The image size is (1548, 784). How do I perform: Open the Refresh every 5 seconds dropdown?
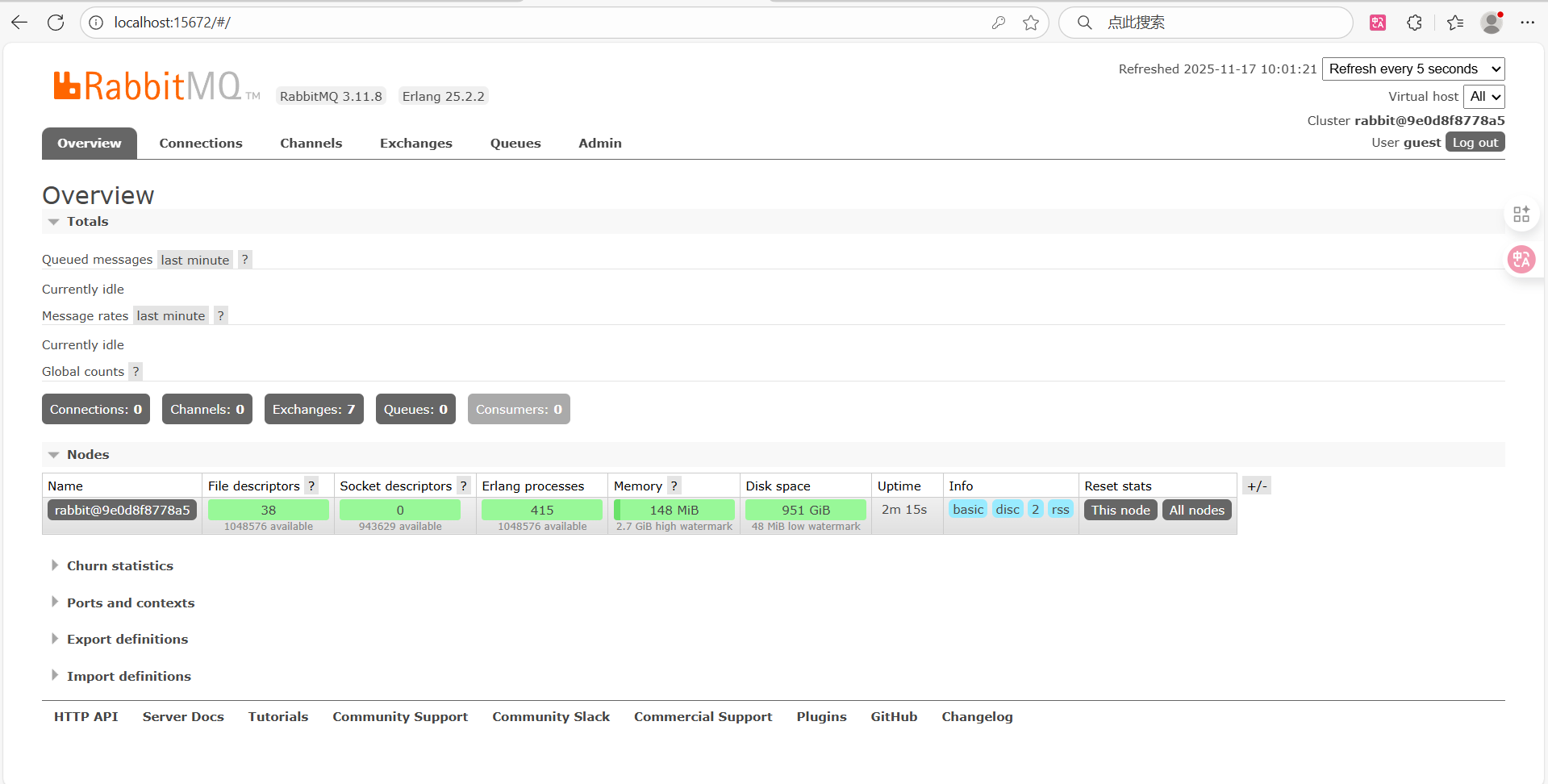click(1413, 69)
